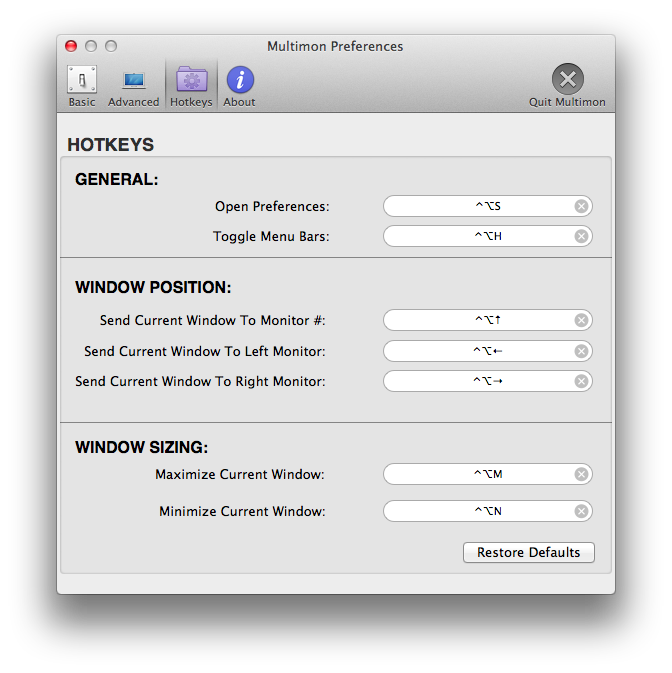This screenshot has height=673, width=672.
Task: Clear the Maximize Current Window hotkey
Action: tap(581, 474)
